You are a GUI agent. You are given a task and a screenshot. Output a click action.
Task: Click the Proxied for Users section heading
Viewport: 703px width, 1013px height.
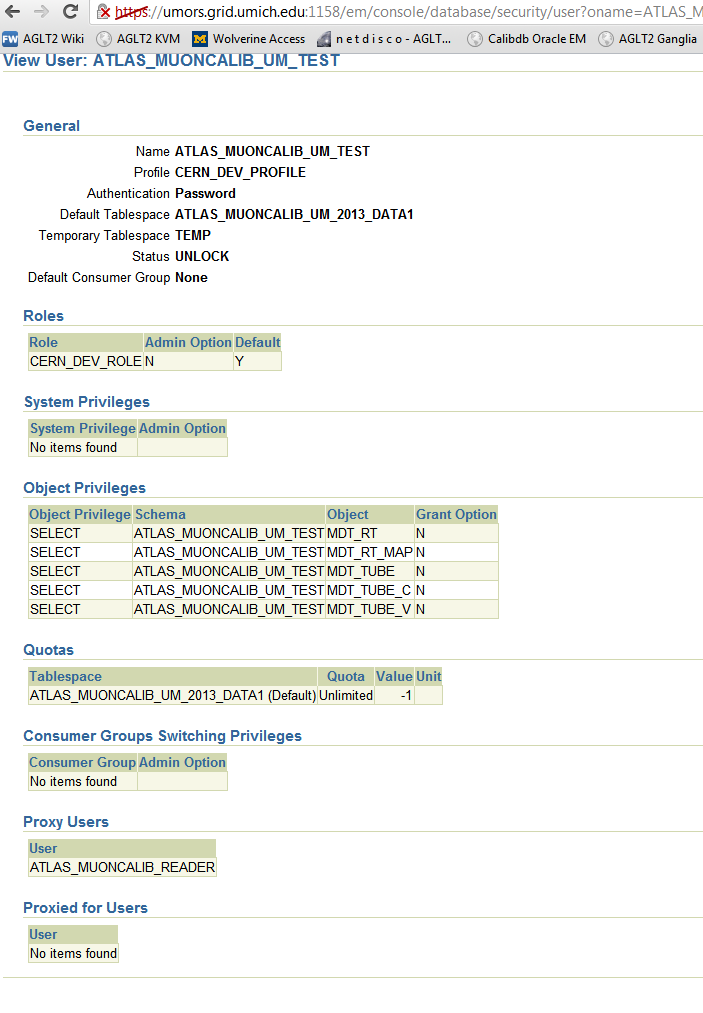click(85, 908)
